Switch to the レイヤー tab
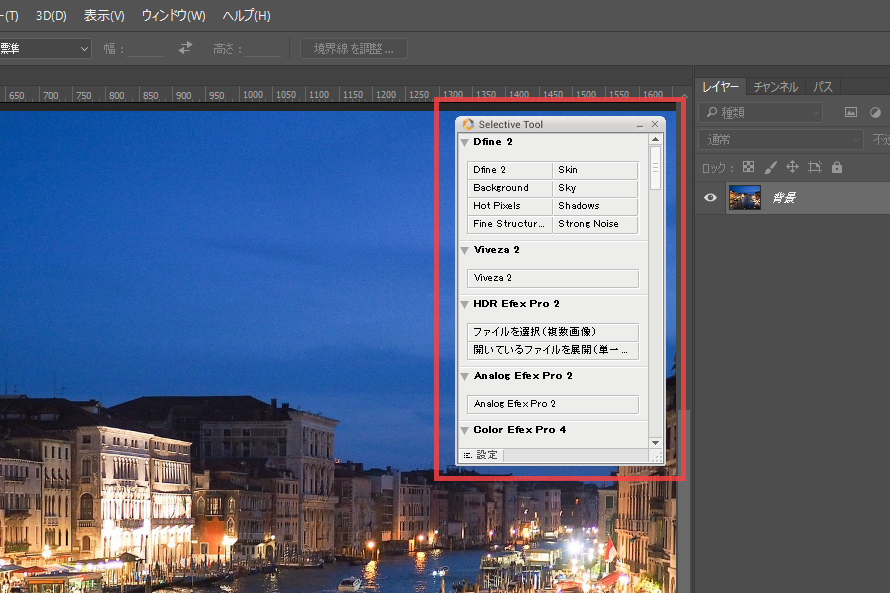Screen dimensions: 890x593 [x=720, y=87]
